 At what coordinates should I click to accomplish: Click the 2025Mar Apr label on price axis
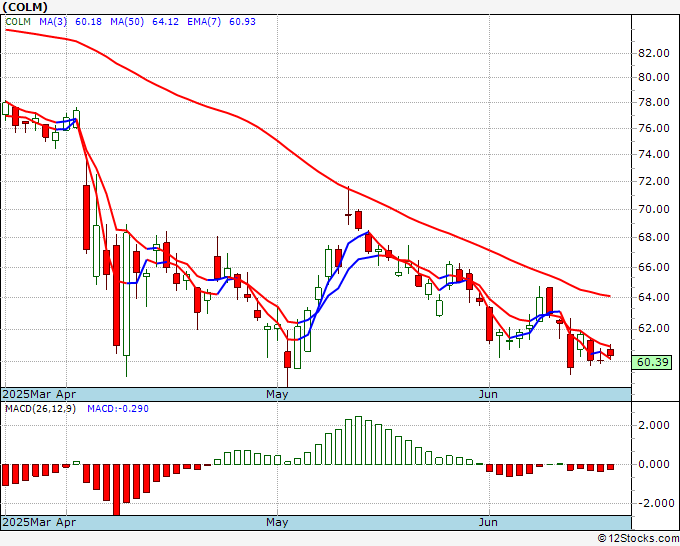pyautogui.click(x=39, y=394)
